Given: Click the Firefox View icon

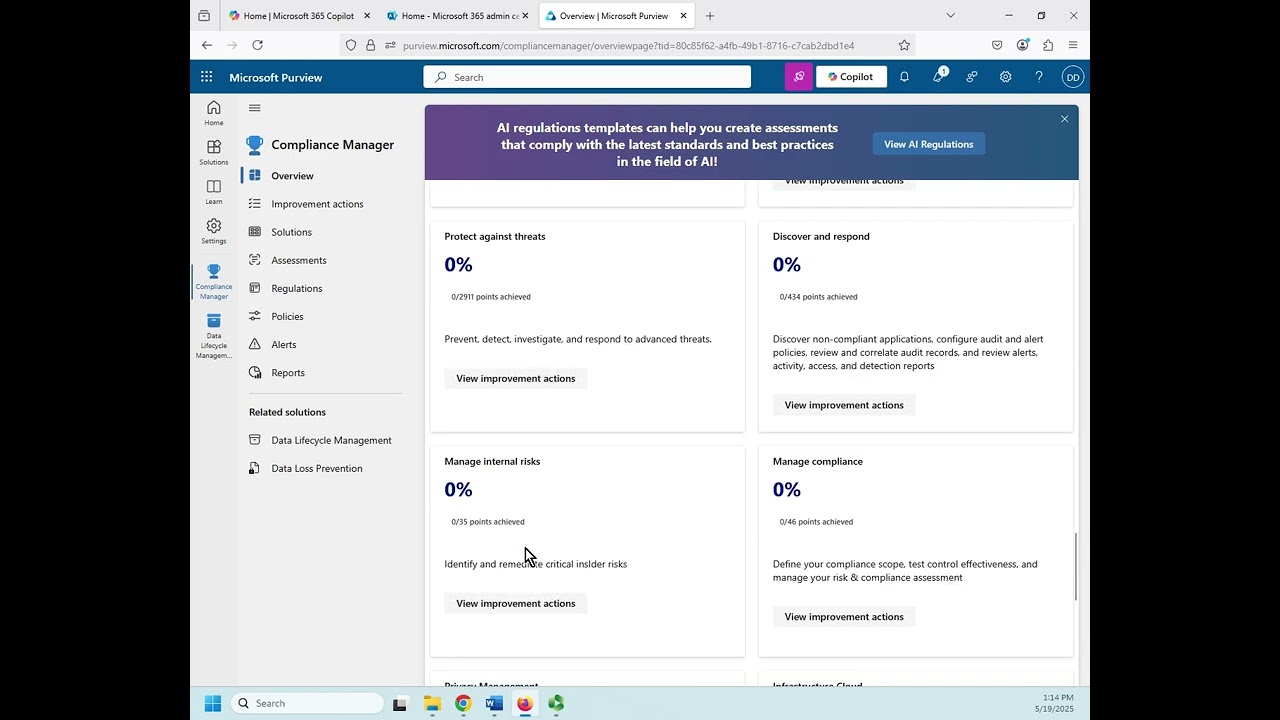Looking at the screenshot, I should click(x=204, y=16).
